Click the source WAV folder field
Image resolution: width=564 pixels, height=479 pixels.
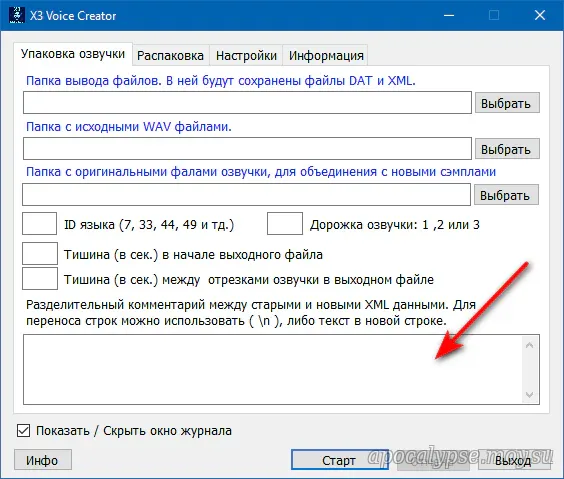[247, 149]
